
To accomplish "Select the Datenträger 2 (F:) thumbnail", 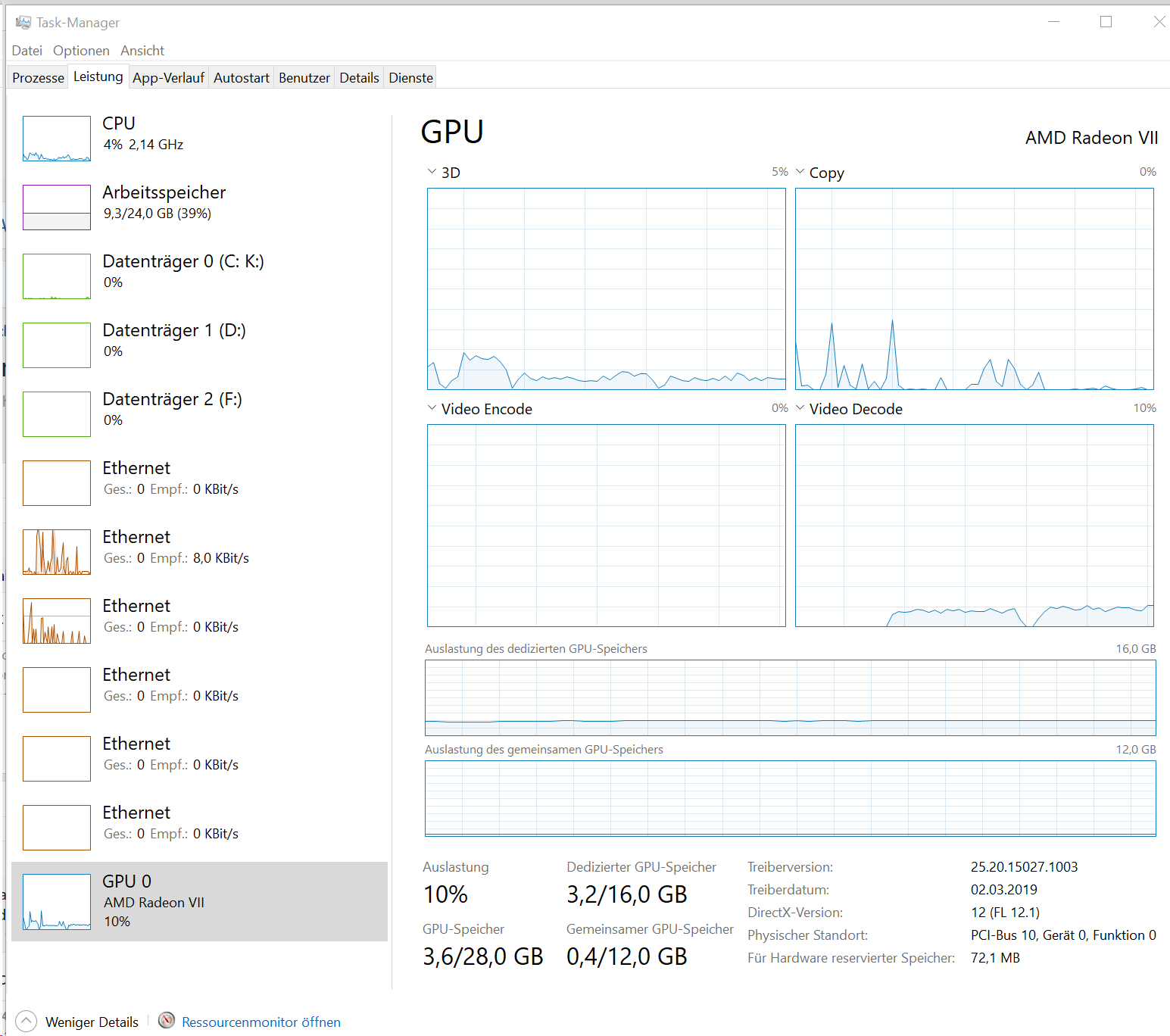I will (x=57, y=414).
